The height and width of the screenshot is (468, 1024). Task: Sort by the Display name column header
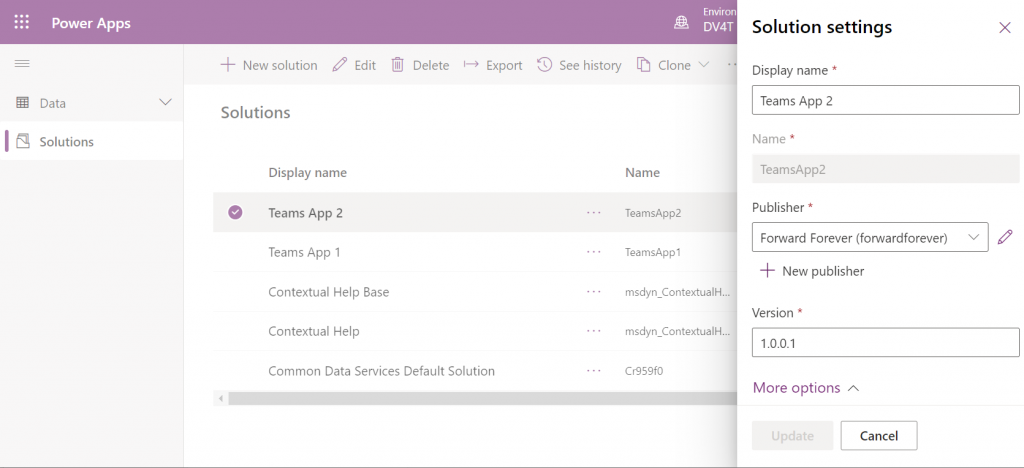click(x=307, y=172)
